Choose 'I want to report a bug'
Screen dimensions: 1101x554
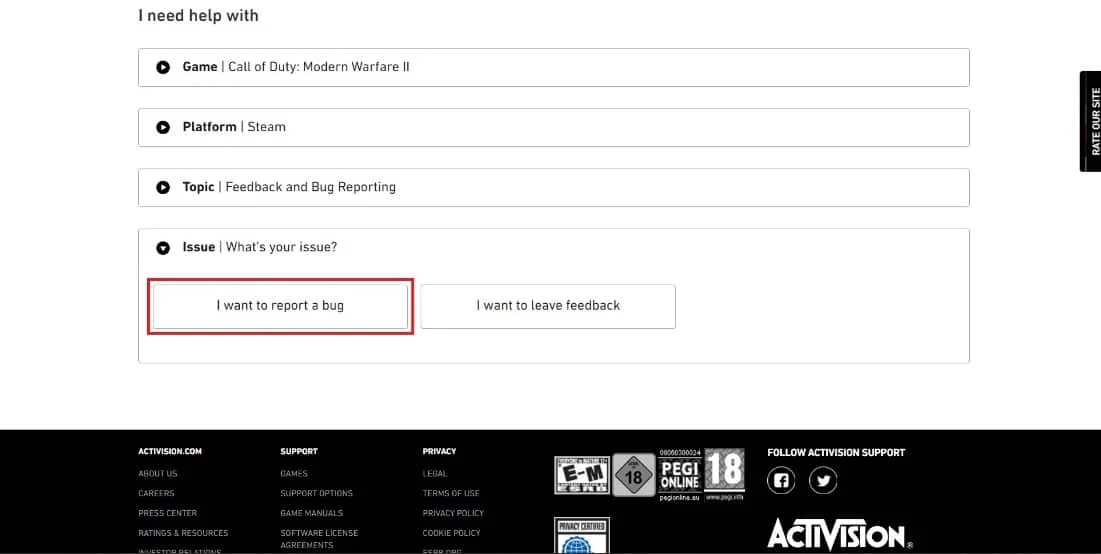pos(280,306)
